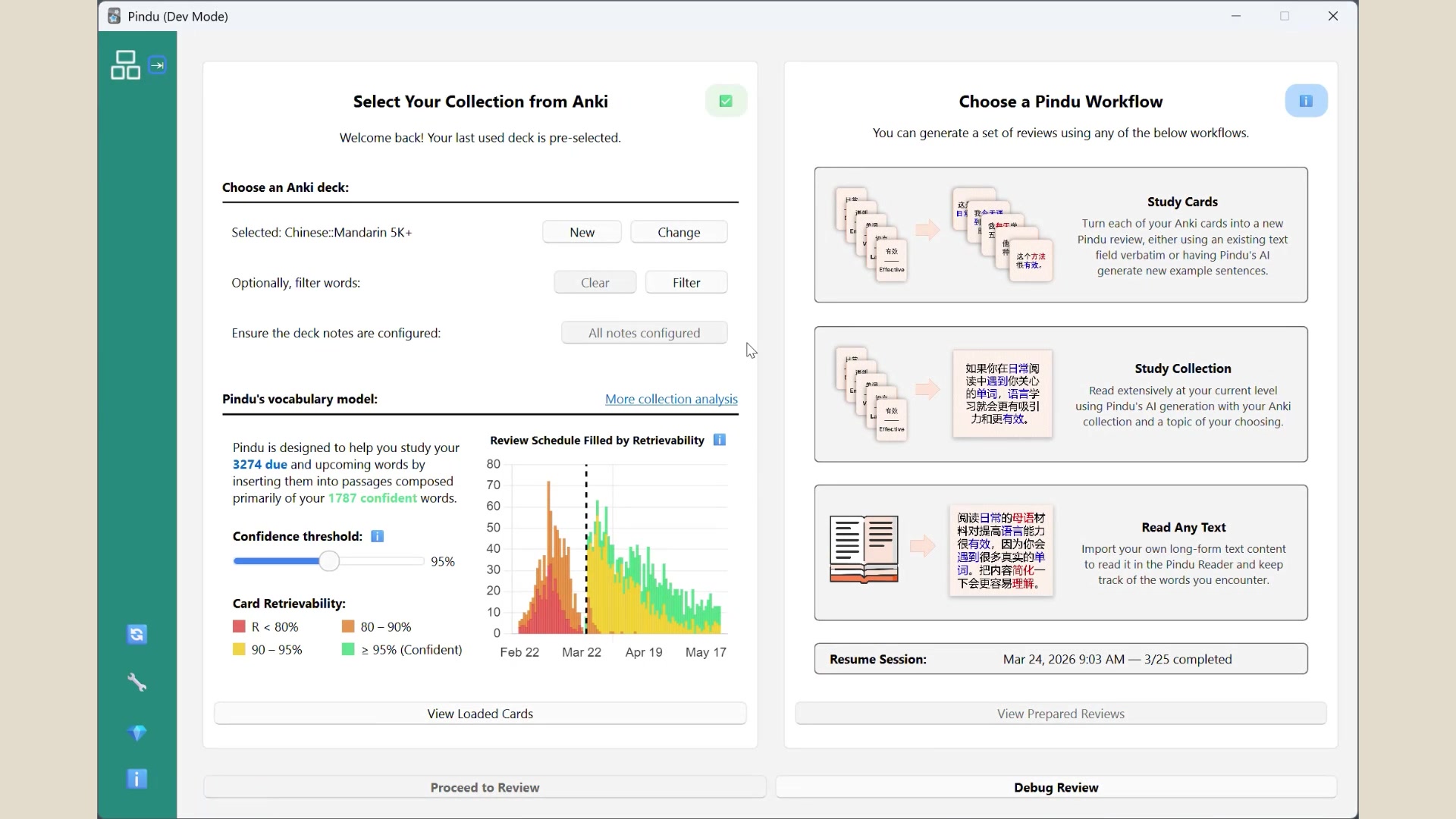
Task: Select the Study Collection workflow
Action: click(1061, 394)
